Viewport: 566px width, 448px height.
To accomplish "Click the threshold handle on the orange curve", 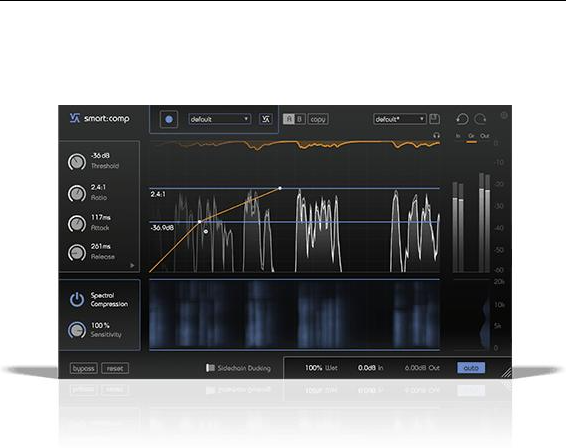I will pyautogui.click(x=199, y=222).
